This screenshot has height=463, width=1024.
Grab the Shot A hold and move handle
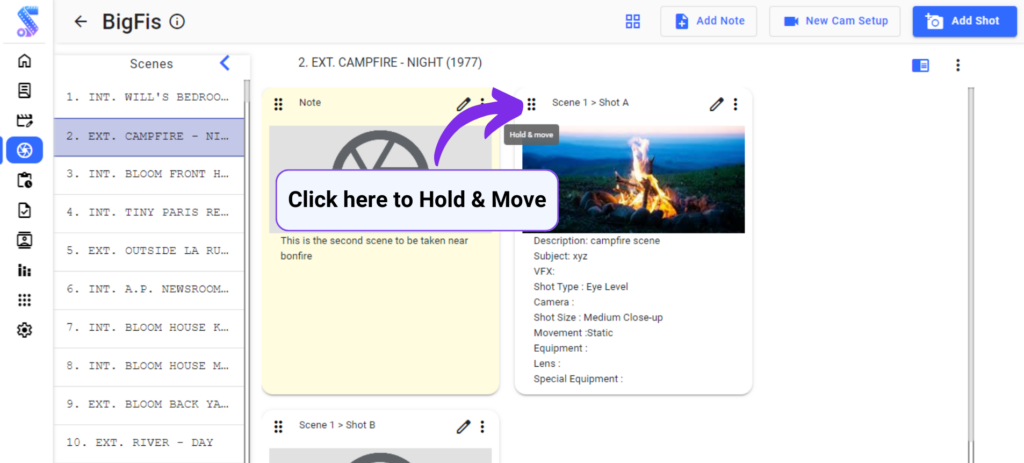coord(531,104)
